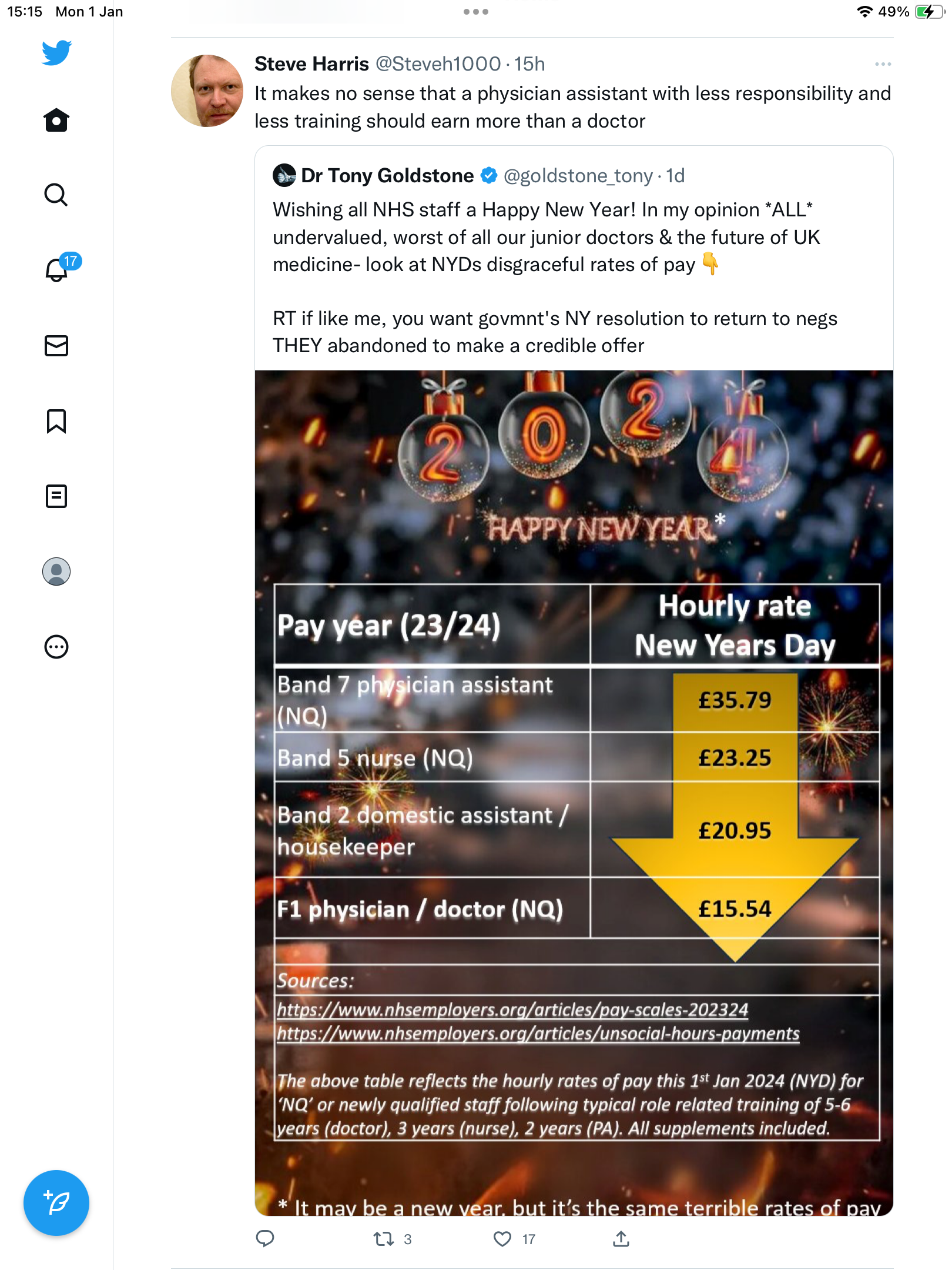Tap the compose new tweet button
The width and height of the screenshot is (952, 1270).
(56, 1203)
